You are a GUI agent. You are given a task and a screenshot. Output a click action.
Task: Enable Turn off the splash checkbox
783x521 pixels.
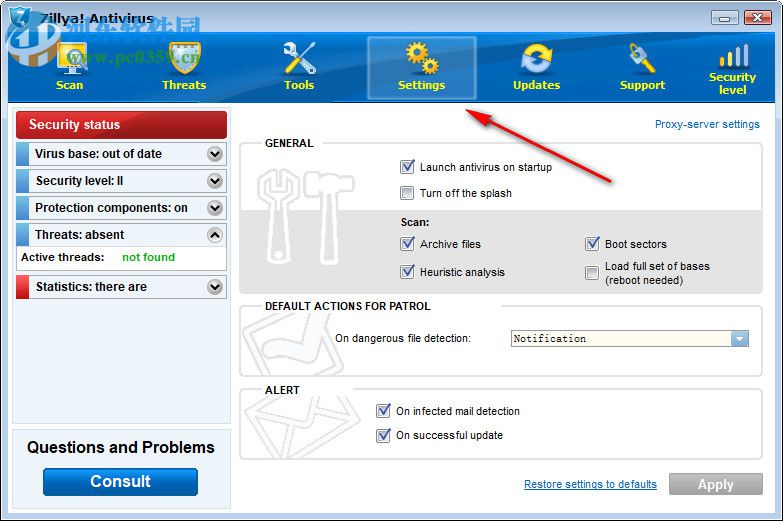(x=407, y=193)
